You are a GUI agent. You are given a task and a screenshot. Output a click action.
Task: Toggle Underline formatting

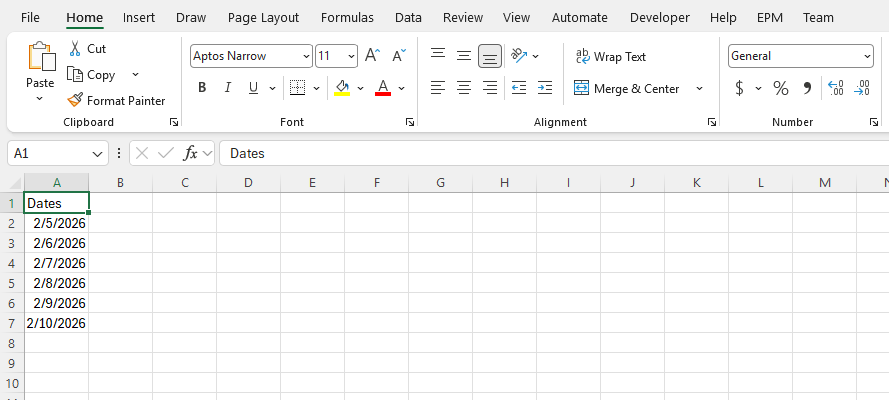pyautogui.click(x=253, y=88)
